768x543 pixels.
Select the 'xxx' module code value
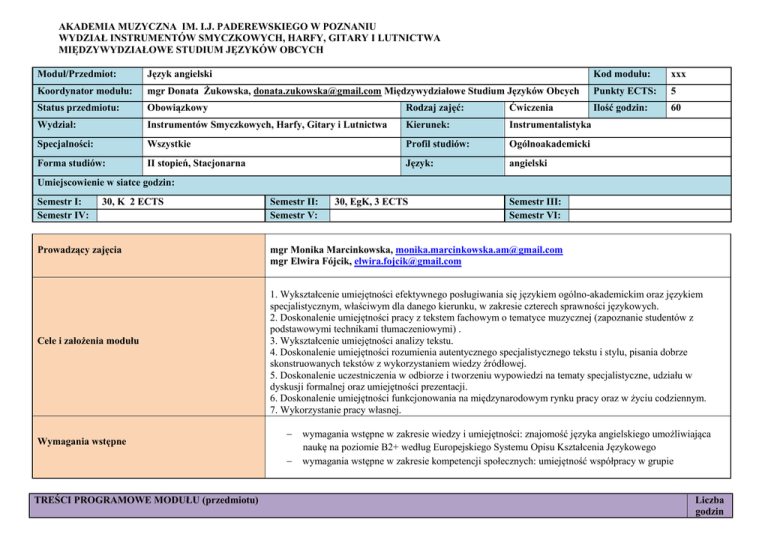tap(679, 73)
